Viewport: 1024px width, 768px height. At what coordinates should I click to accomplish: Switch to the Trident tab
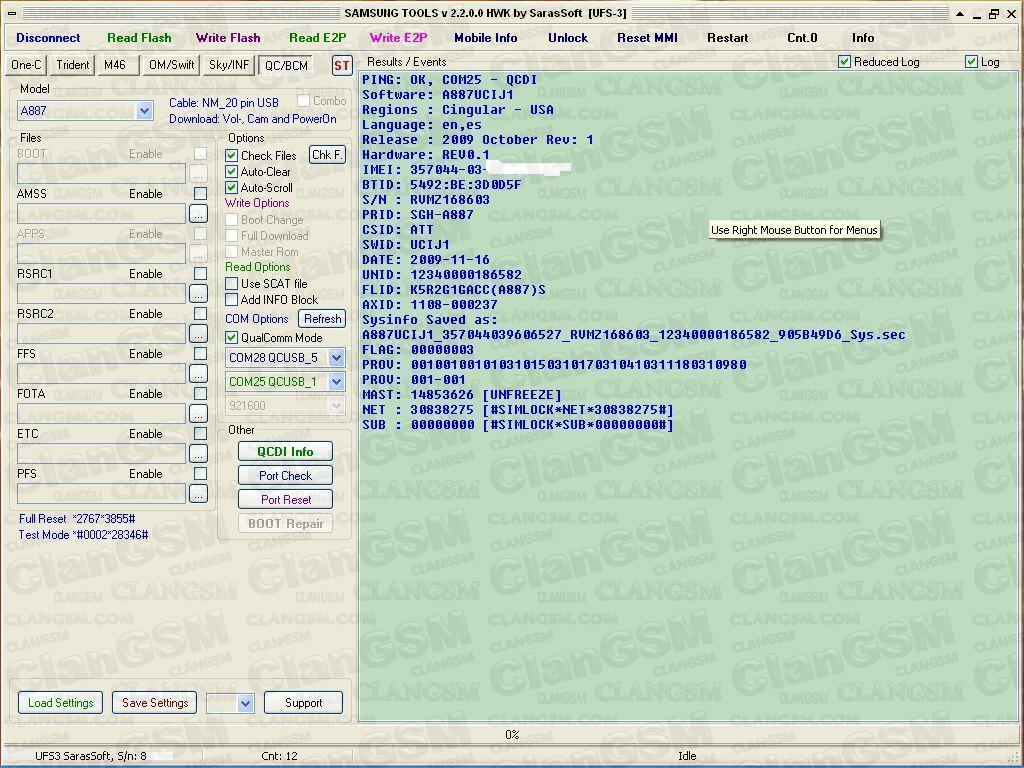coord(72,65)
